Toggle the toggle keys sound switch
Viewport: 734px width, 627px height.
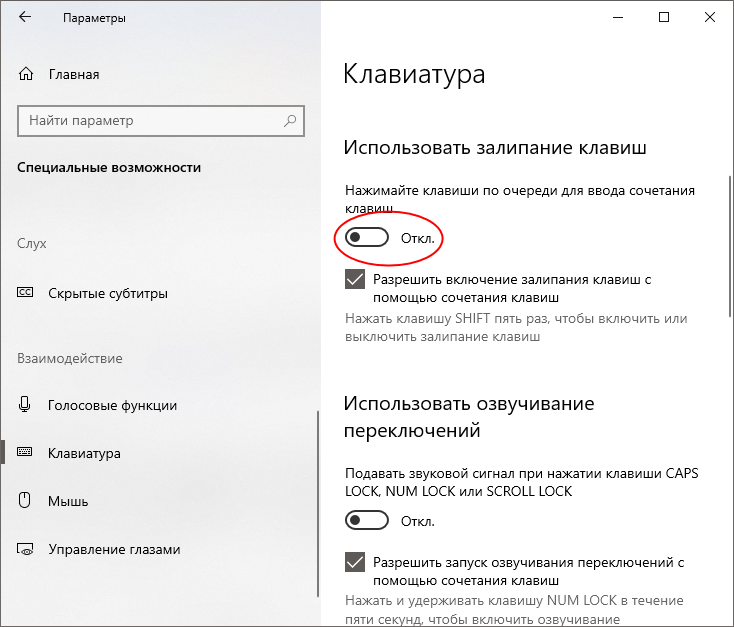point(367,520)
